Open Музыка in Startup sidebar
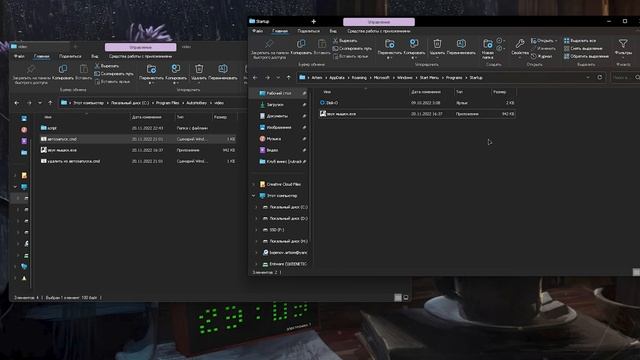Viewport: 640px width, 360px height. point(273,139)
